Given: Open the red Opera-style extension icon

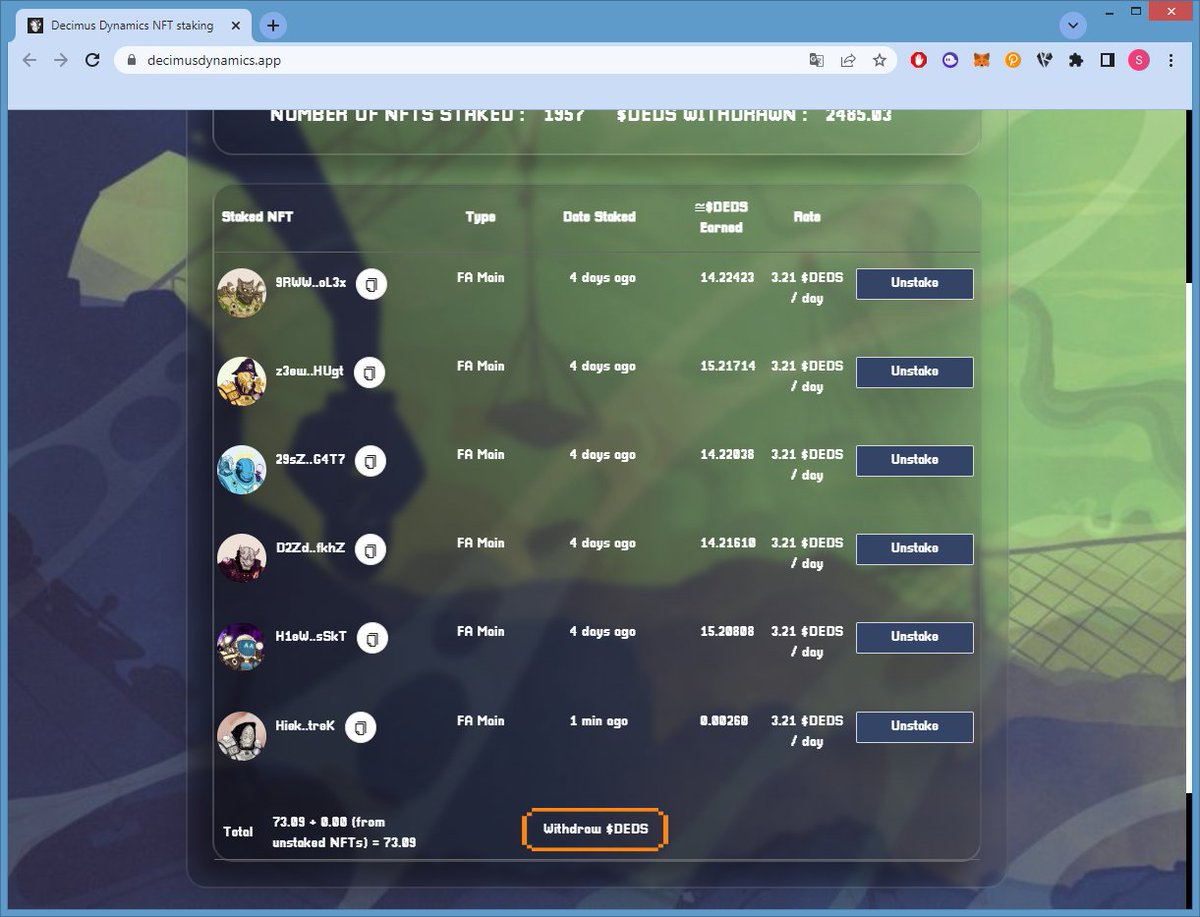Looking at the screenshot, I should pos(918,60).
